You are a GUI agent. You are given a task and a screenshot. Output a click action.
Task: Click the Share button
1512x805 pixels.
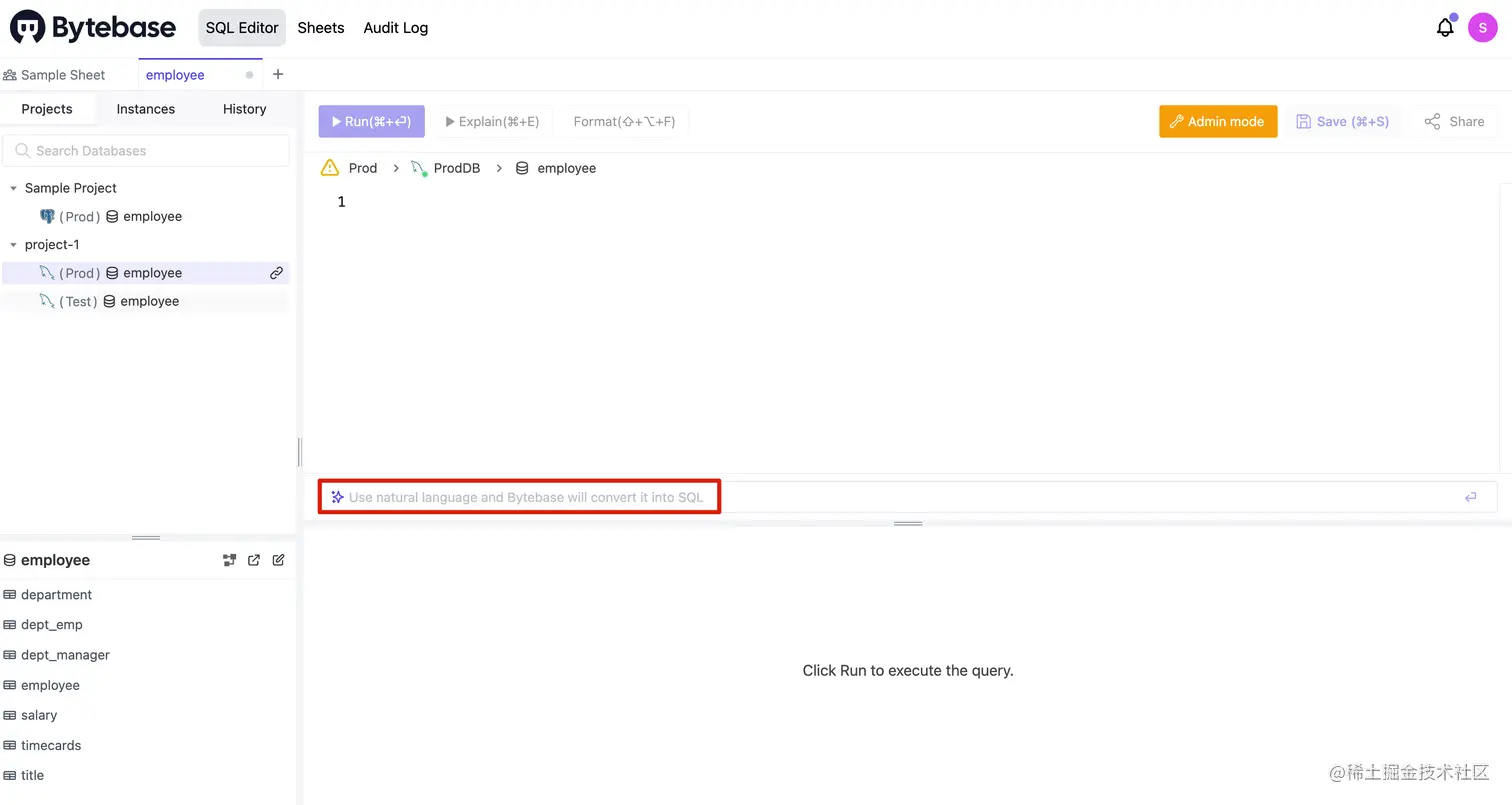click(1455, 121)
